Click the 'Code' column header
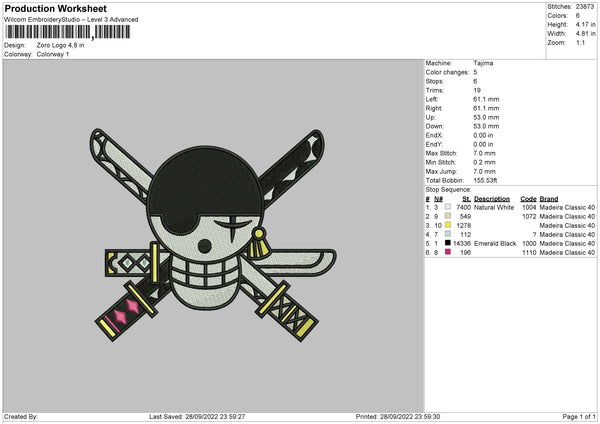 coord(528,199)
